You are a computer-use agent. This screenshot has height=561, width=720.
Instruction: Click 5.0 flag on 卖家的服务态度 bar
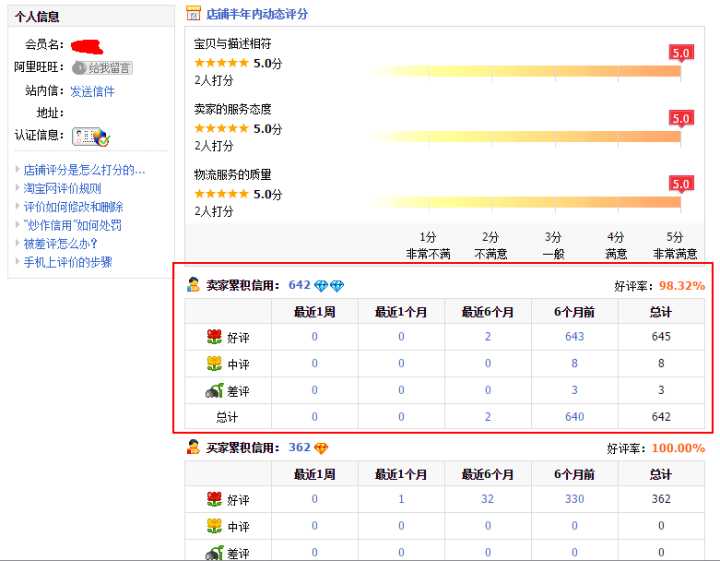point(681,118)
